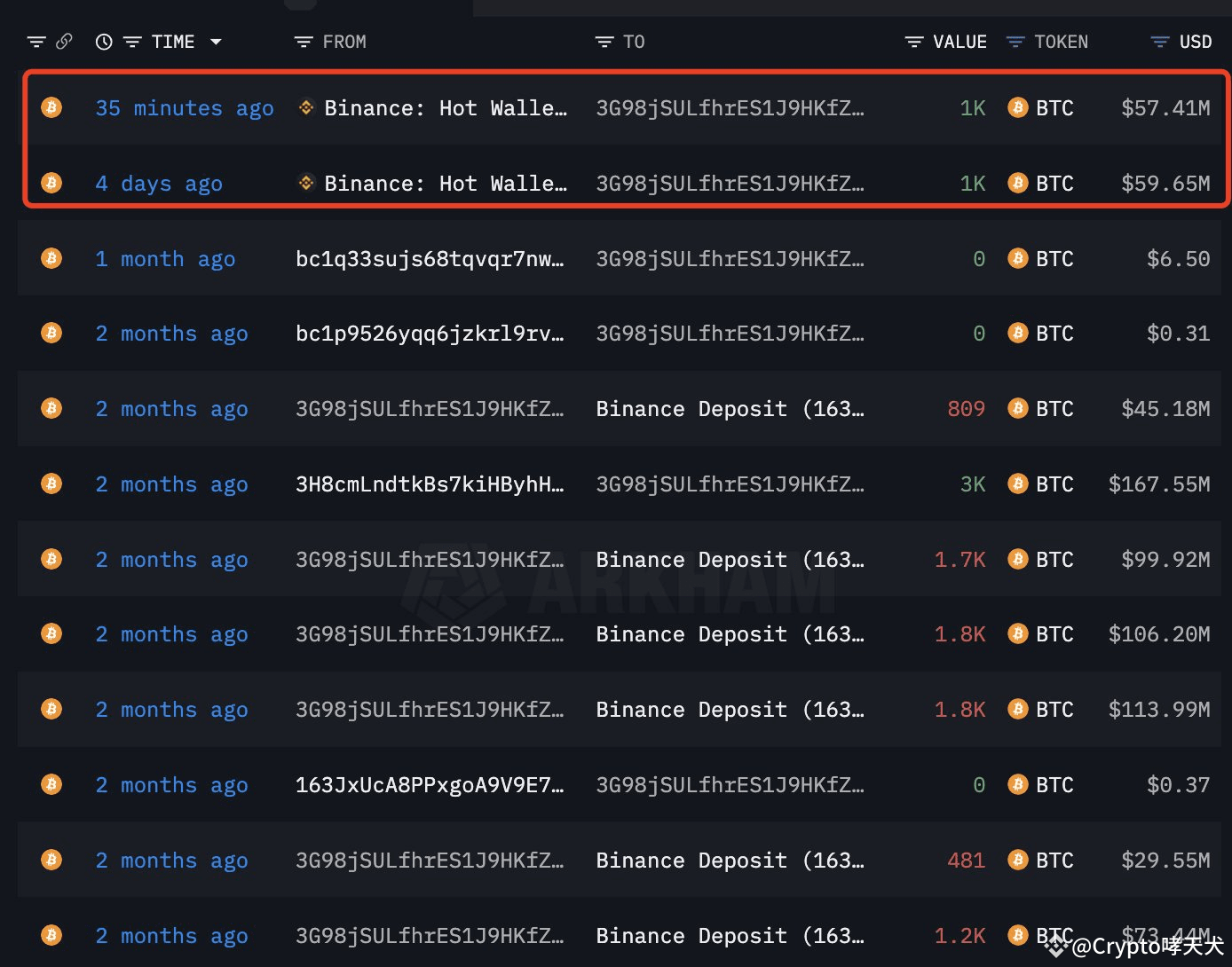Click the BTC token icon on the first row
The height and width of the screenshot is (967, 1232).
point(1017,107)
